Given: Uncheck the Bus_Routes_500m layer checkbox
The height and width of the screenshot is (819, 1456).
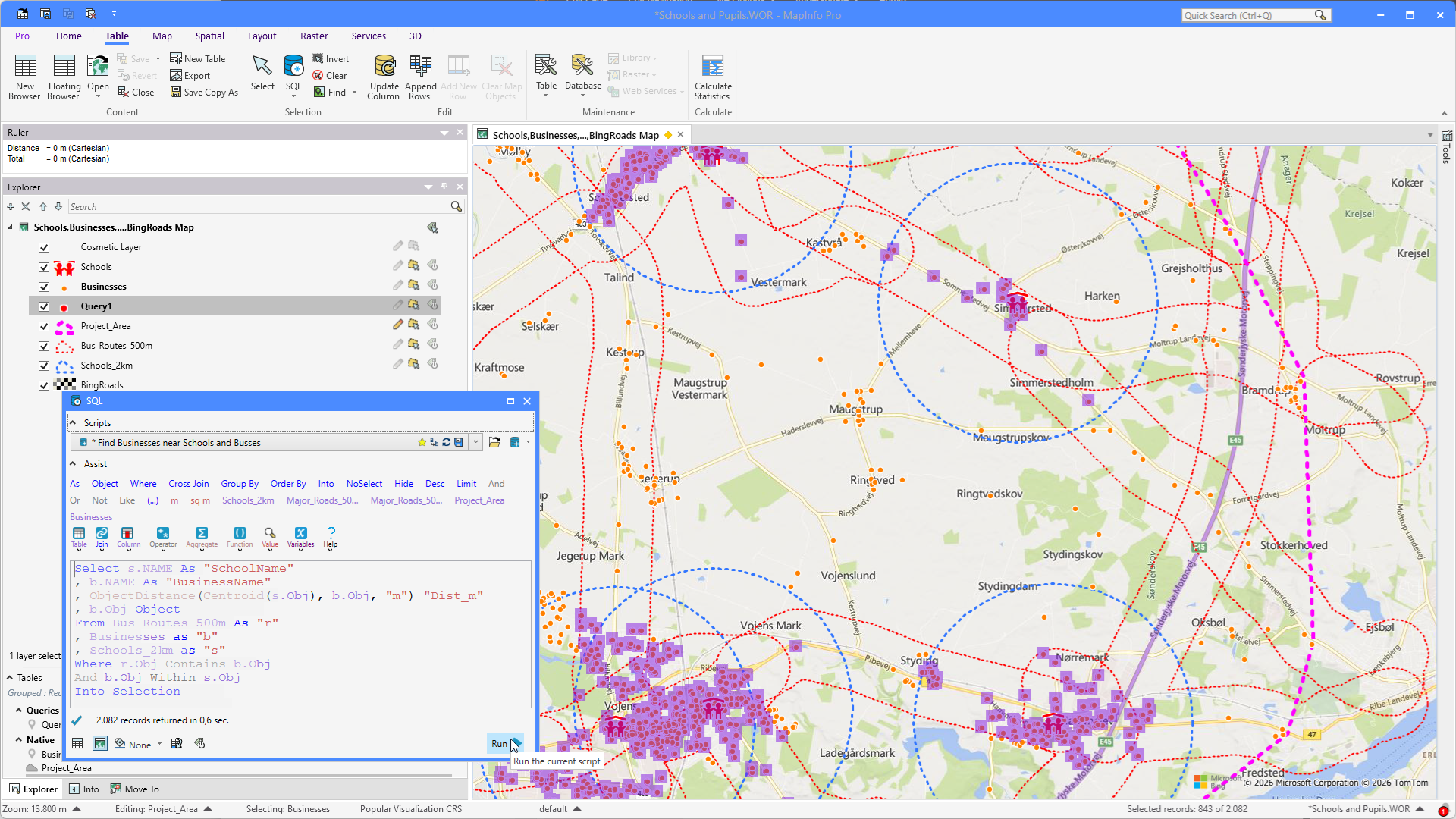Looking at the screenshot, I should (x=44, y=346).
